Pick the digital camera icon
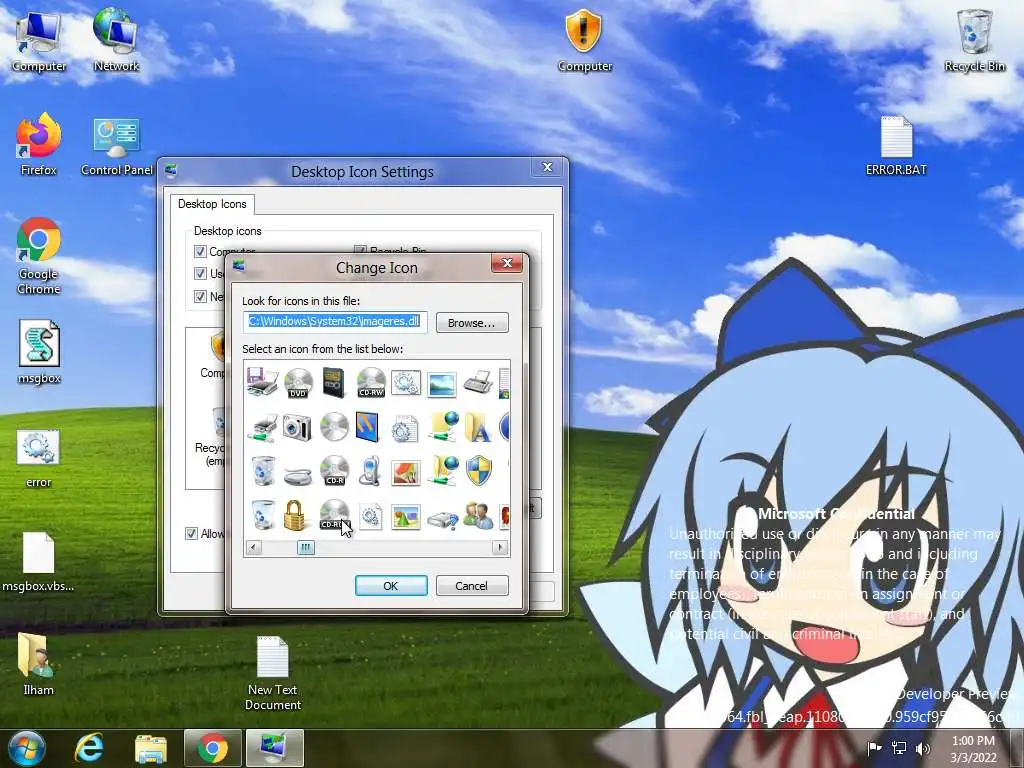 pyautogui.click(x=298, y=428)
